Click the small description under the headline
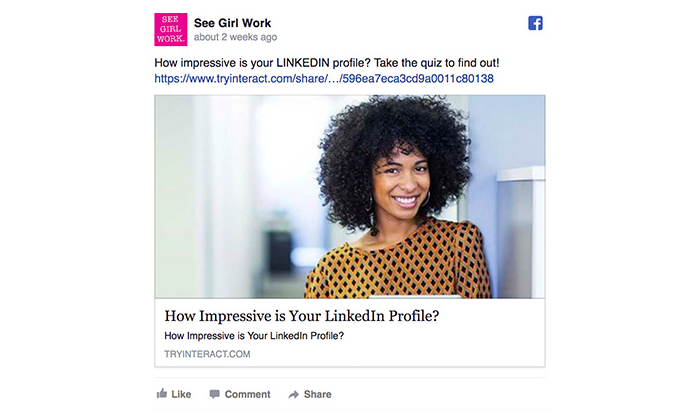 click(x=254, y=336)
